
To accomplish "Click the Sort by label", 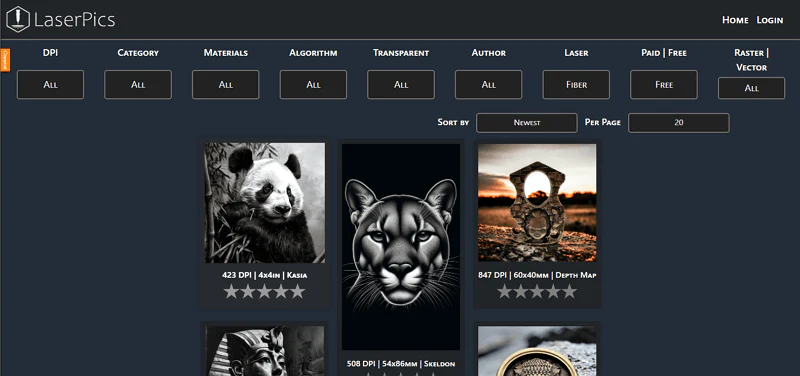I will pos(453,122).
